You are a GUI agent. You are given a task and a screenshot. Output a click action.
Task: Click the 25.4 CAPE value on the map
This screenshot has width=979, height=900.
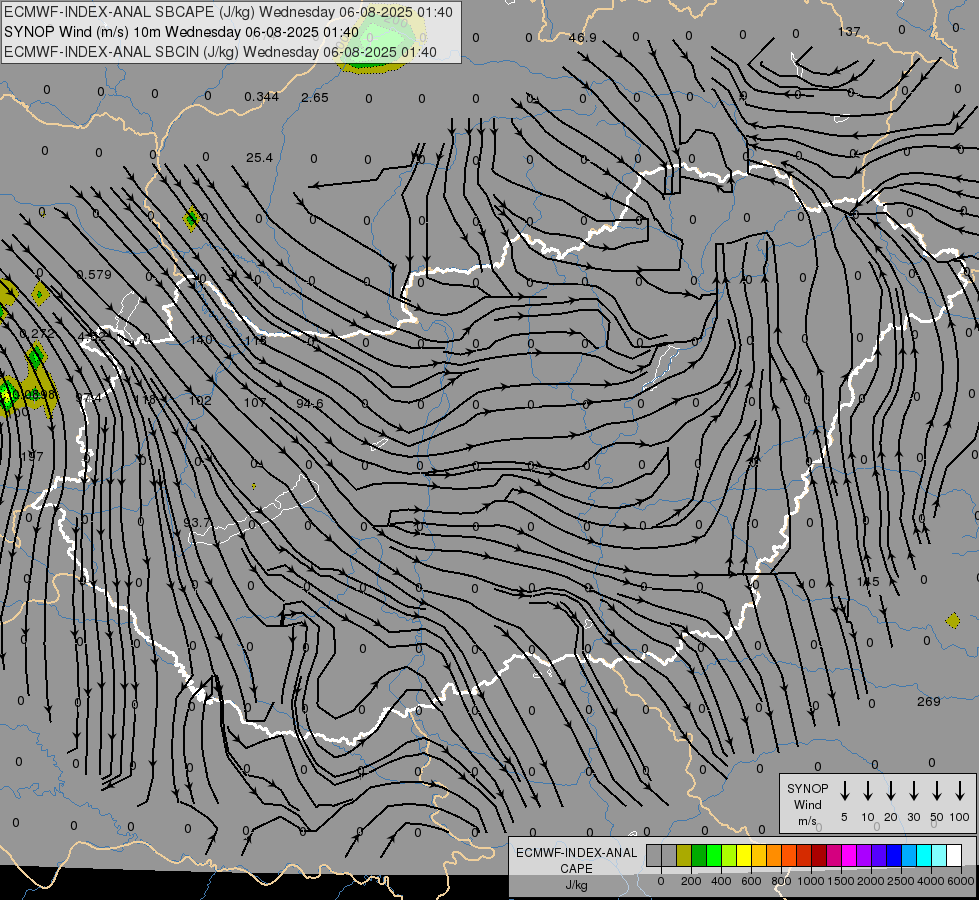[x=259, y=158]
